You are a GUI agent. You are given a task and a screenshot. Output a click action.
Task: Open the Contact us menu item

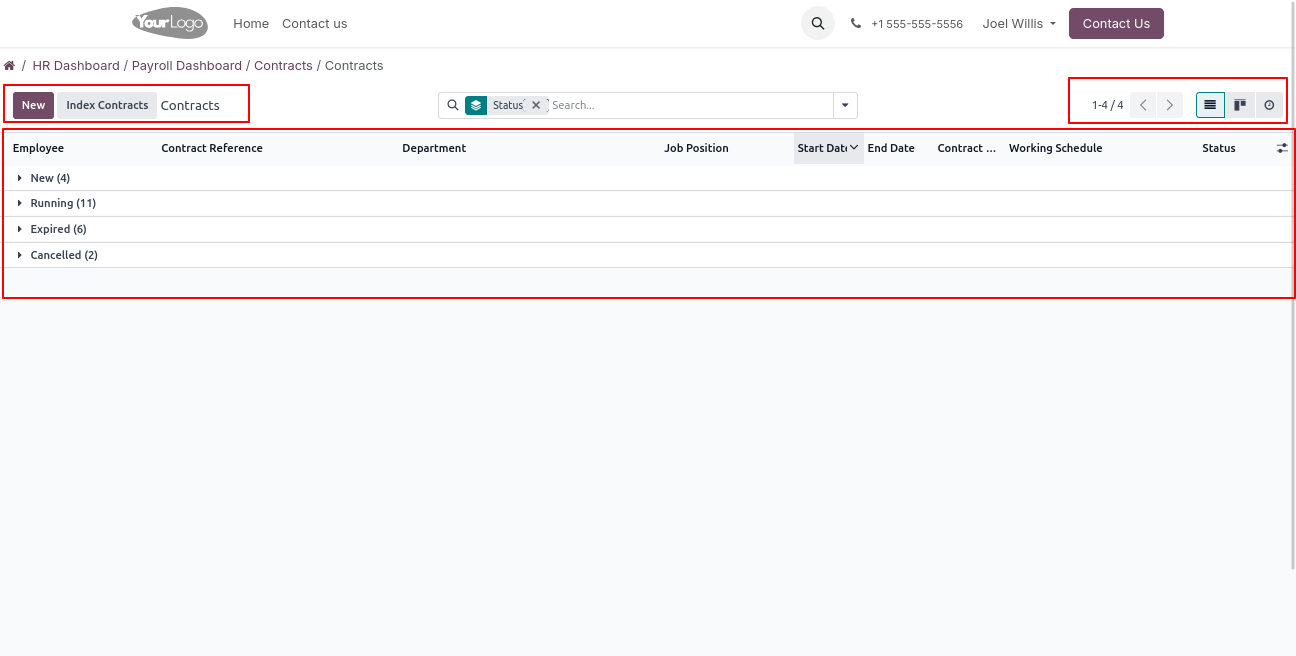[314, 23]
